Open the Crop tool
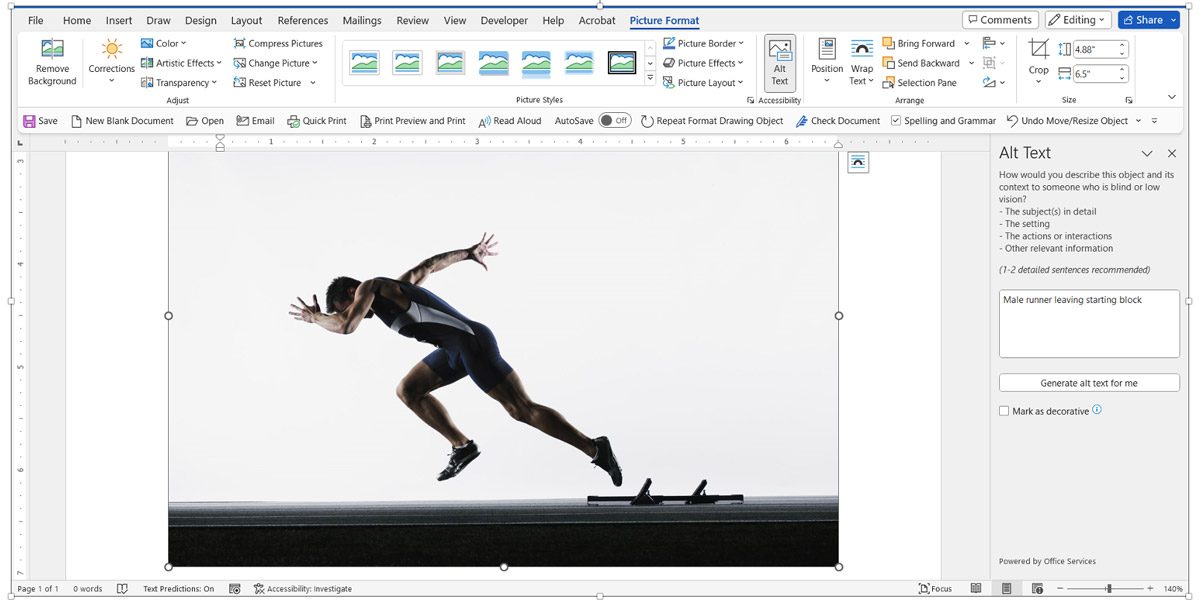The image size is (1200, 600). 1039,52
